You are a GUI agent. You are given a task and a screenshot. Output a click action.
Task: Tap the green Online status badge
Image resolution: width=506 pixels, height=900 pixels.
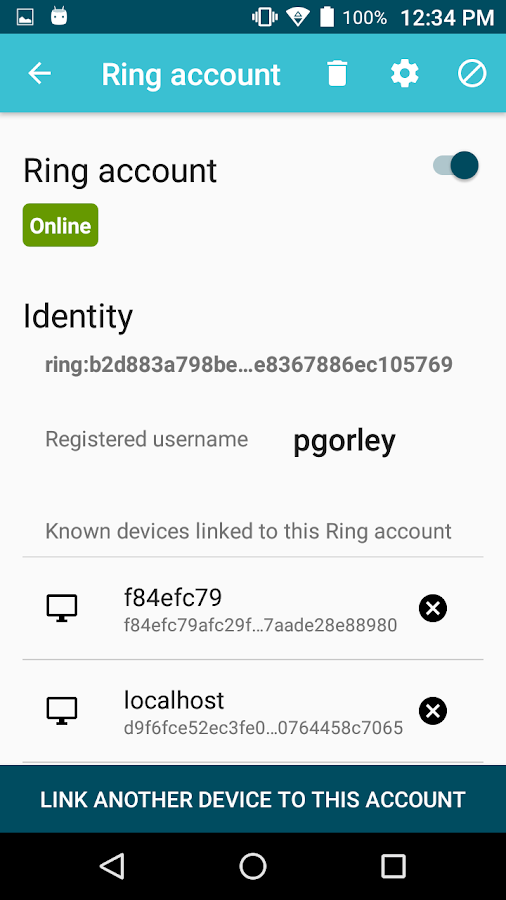click(60, 226)
